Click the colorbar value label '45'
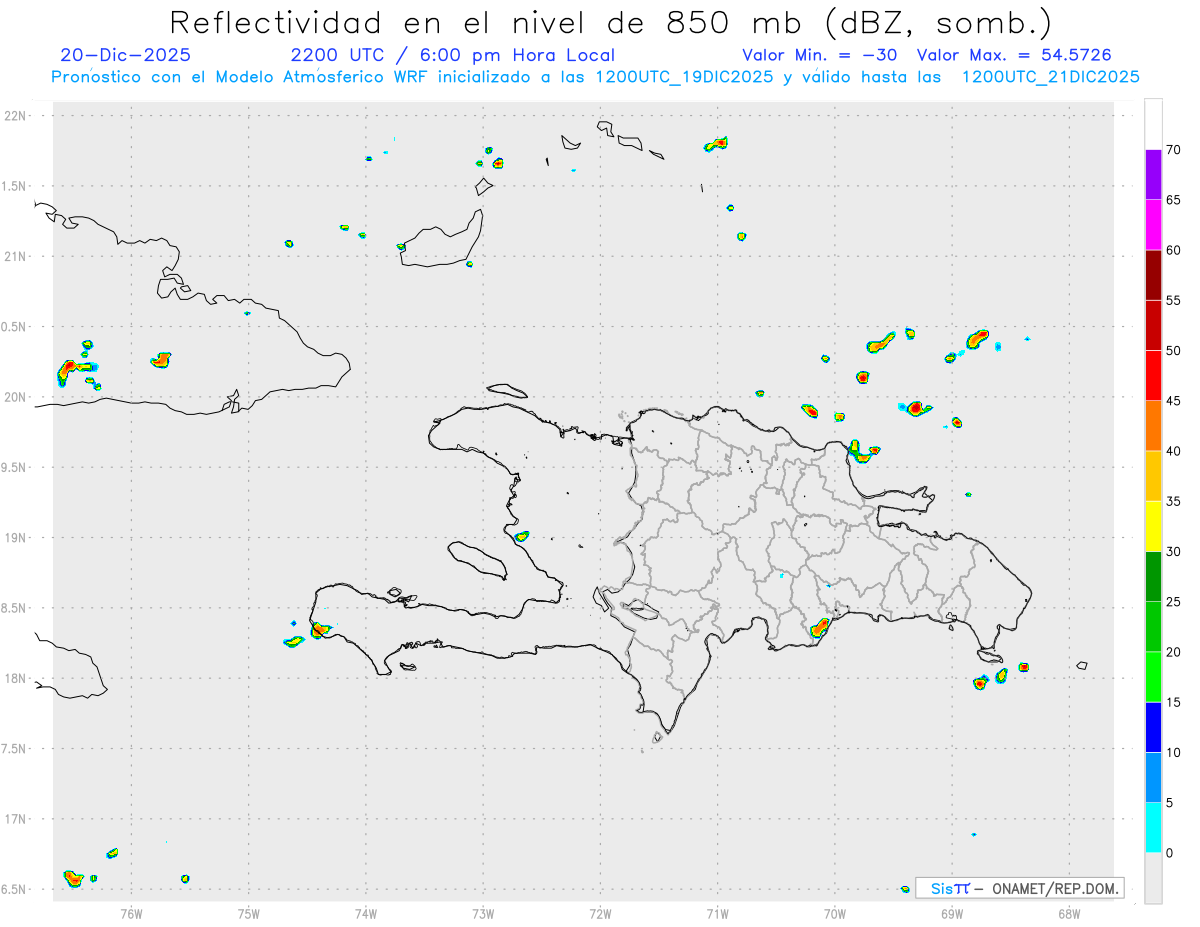 [x=1172, y=401]
